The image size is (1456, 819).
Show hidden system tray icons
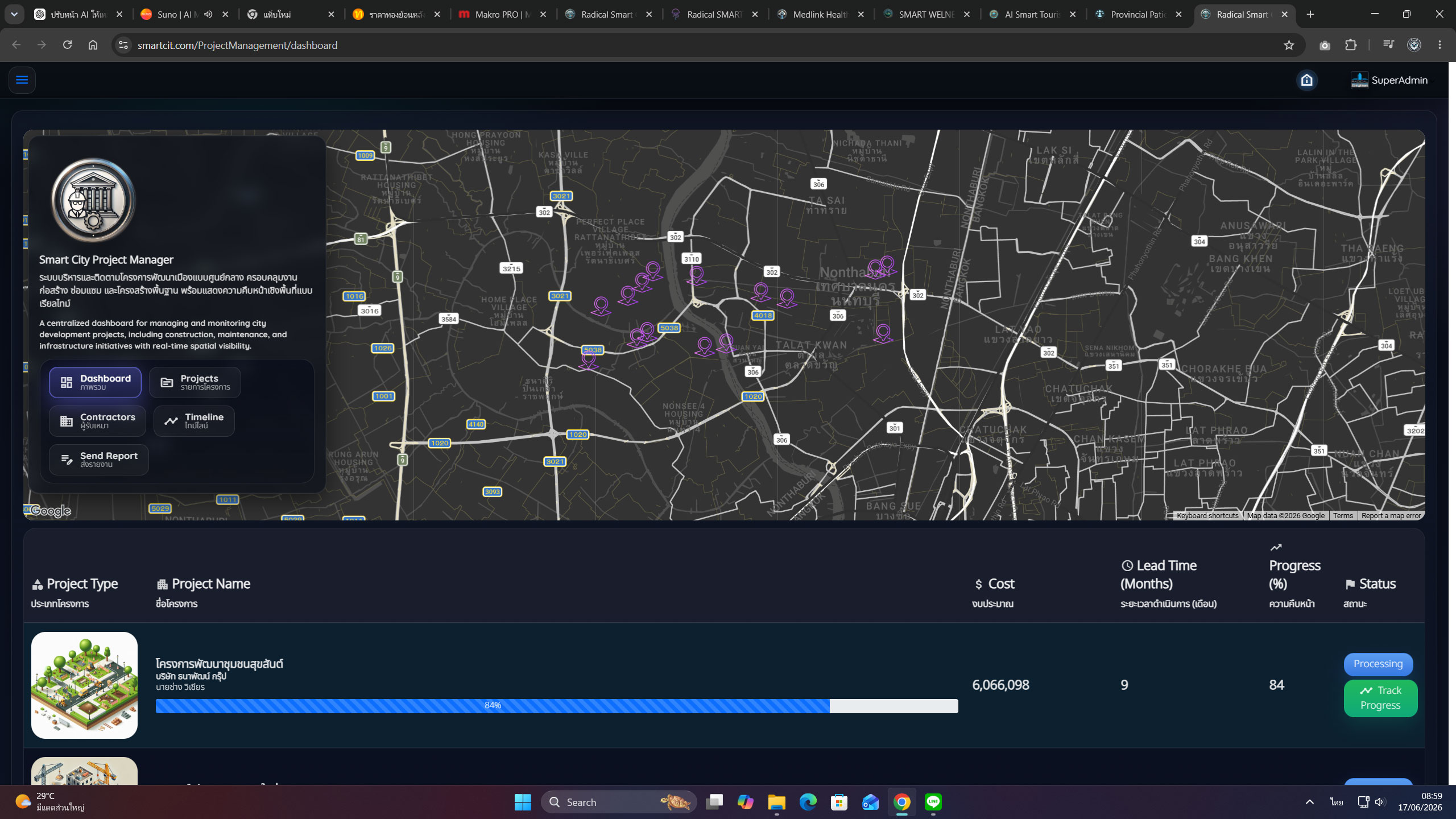[x=1309, y=802]
